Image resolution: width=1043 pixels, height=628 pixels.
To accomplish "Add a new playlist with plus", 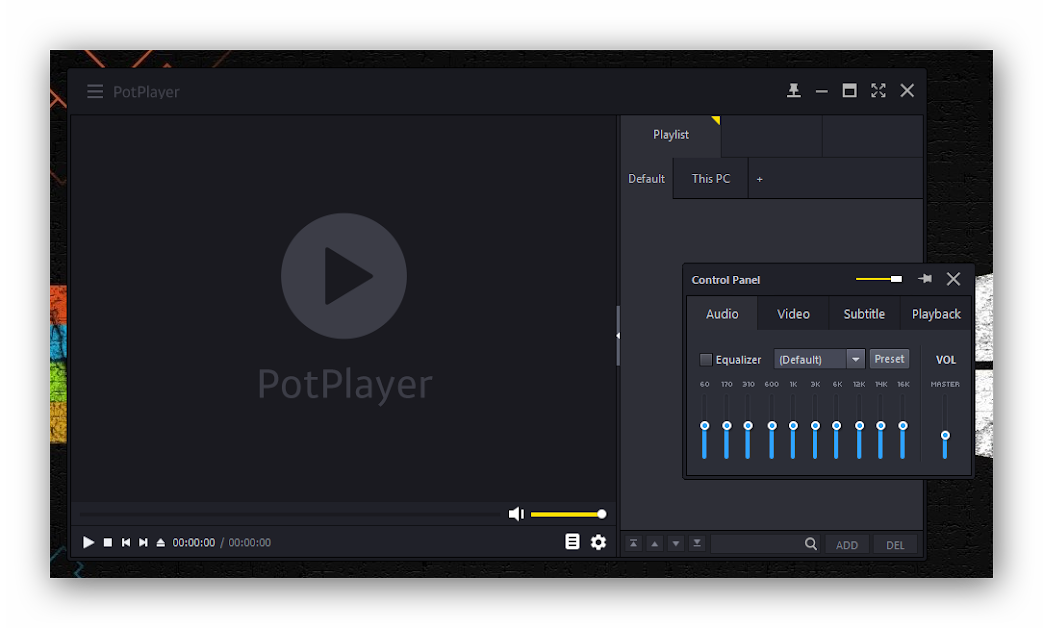I will click(759, 179).
